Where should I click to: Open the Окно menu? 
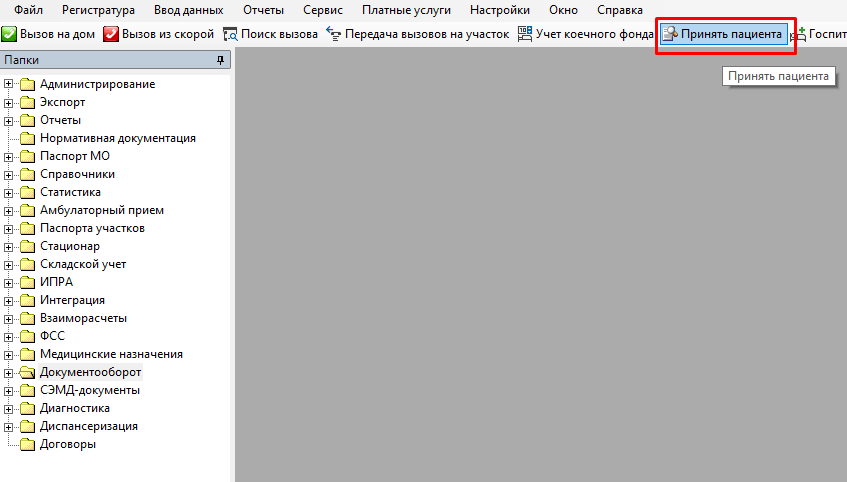pyautogui.click(x=563, y=10)
